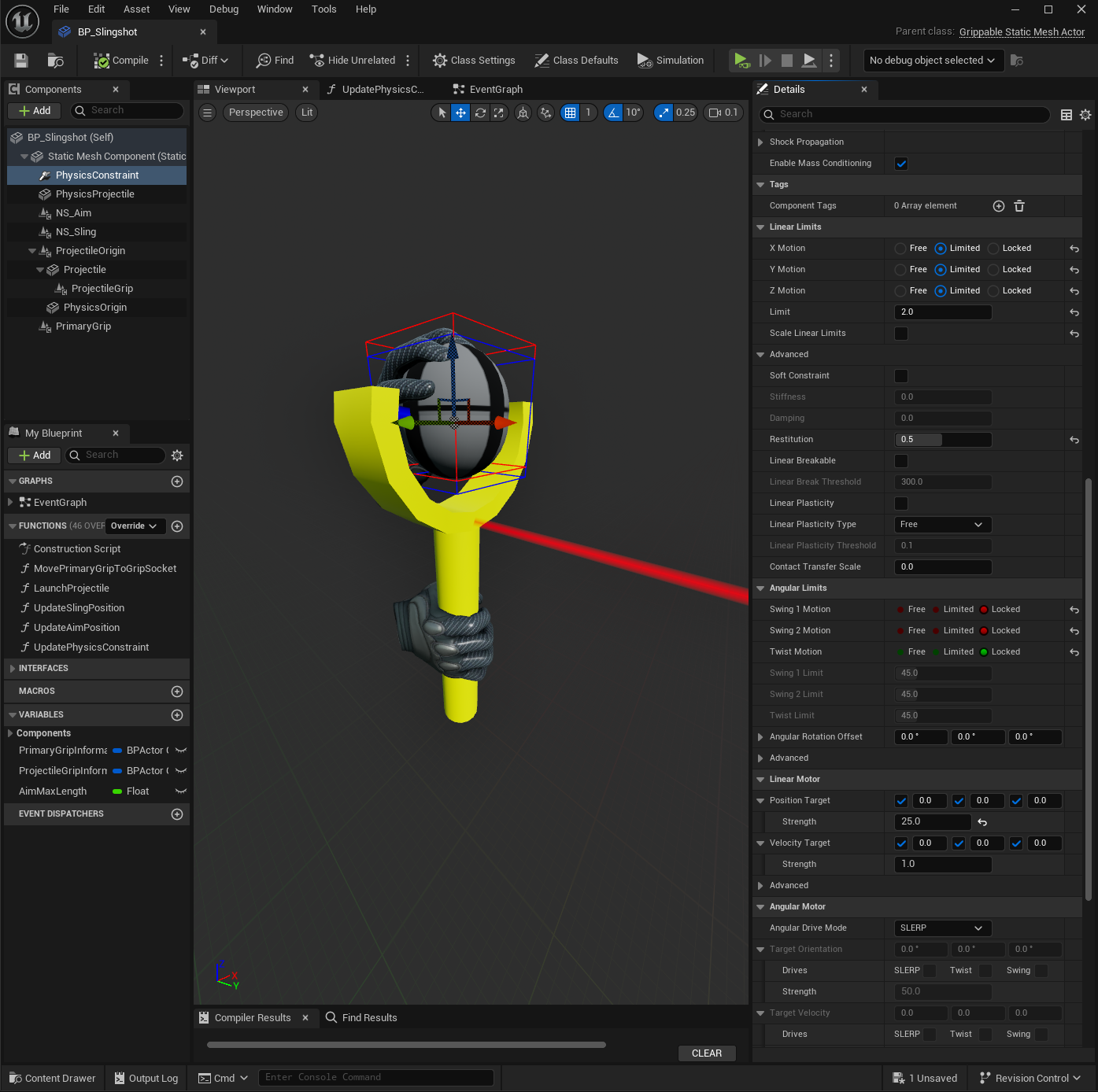Image resolution: width=1098 pixels, height=1092 pixels.
Task: Switch to the EventGraph tab
Action: [x=495, y=90]
